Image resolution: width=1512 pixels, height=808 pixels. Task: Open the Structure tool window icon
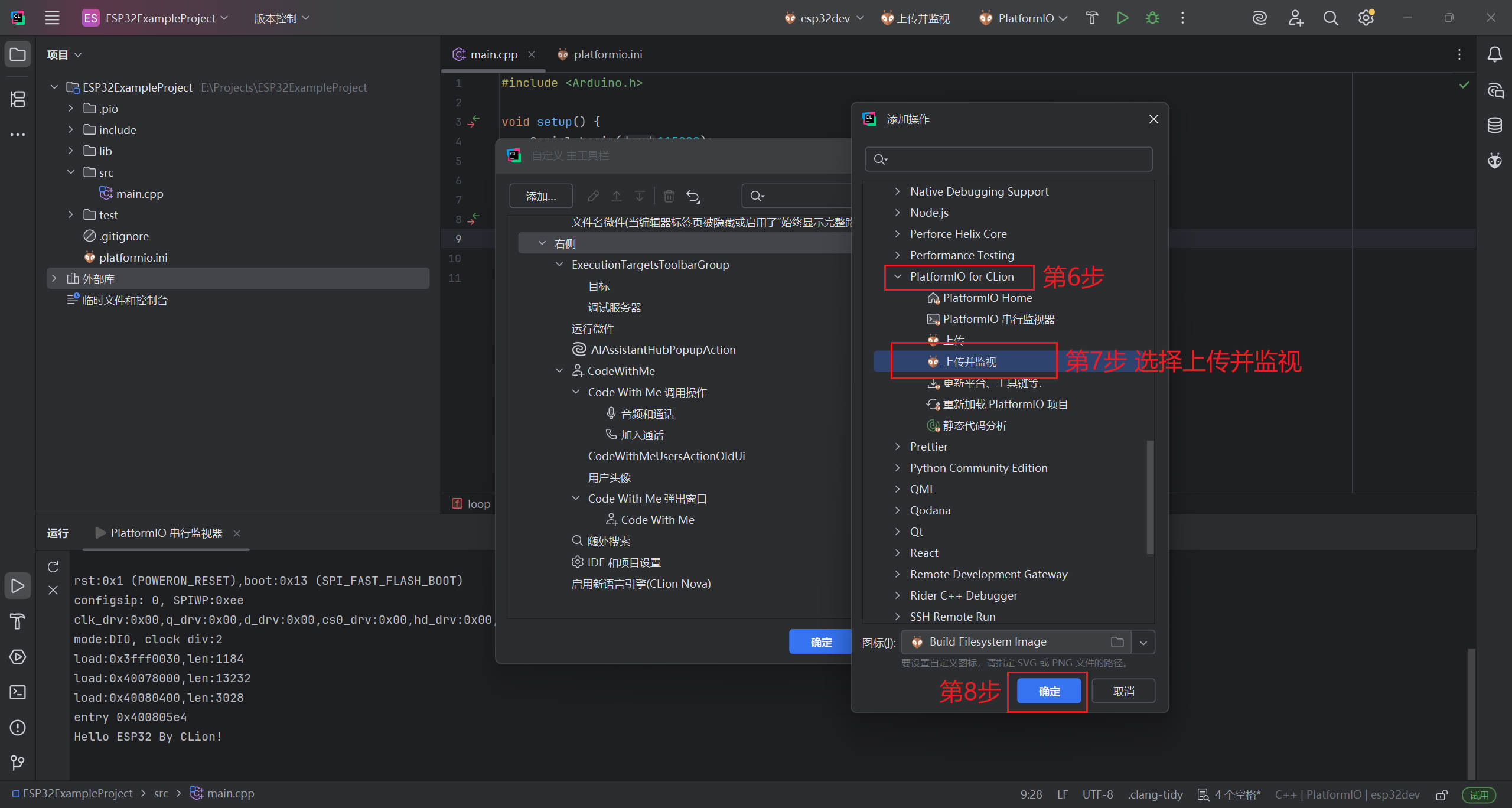[18, 99]
